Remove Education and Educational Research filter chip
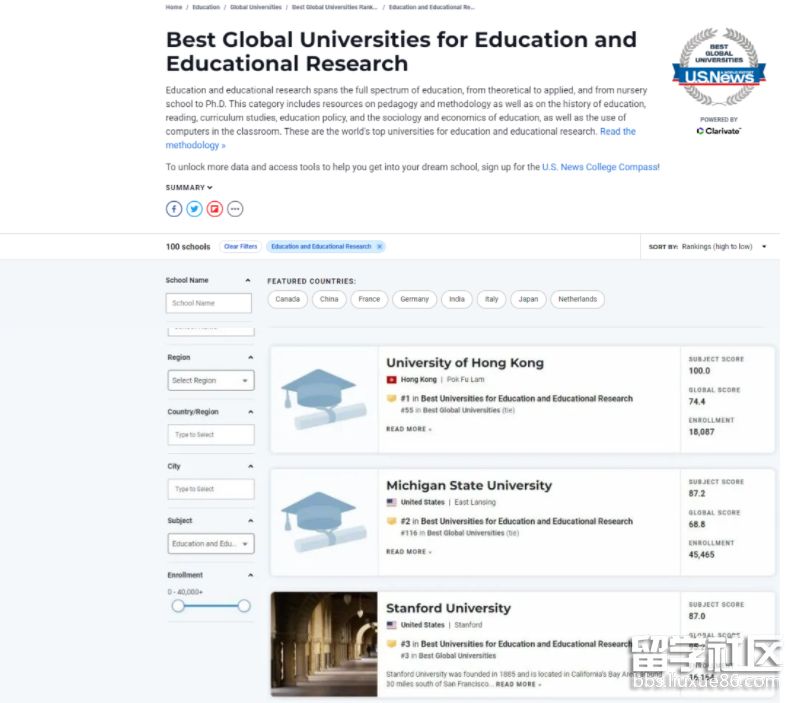Screen dimensions: 796x703 pos(379,247)
